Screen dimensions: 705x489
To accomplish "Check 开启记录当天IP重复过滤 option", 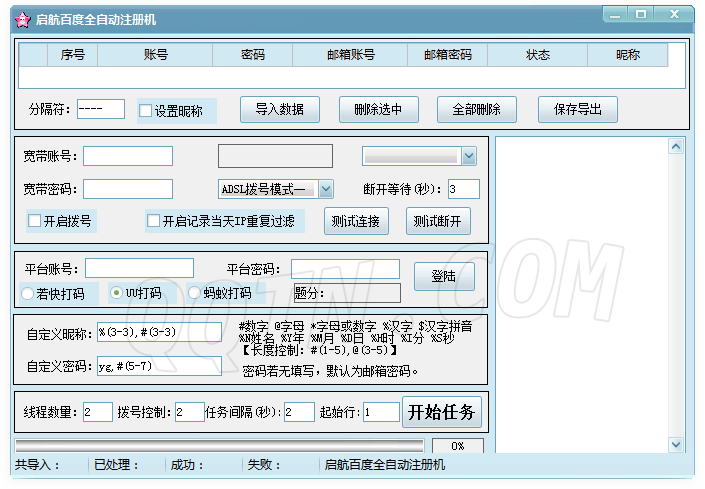I will pyautogui.click(x=153, y=221).
